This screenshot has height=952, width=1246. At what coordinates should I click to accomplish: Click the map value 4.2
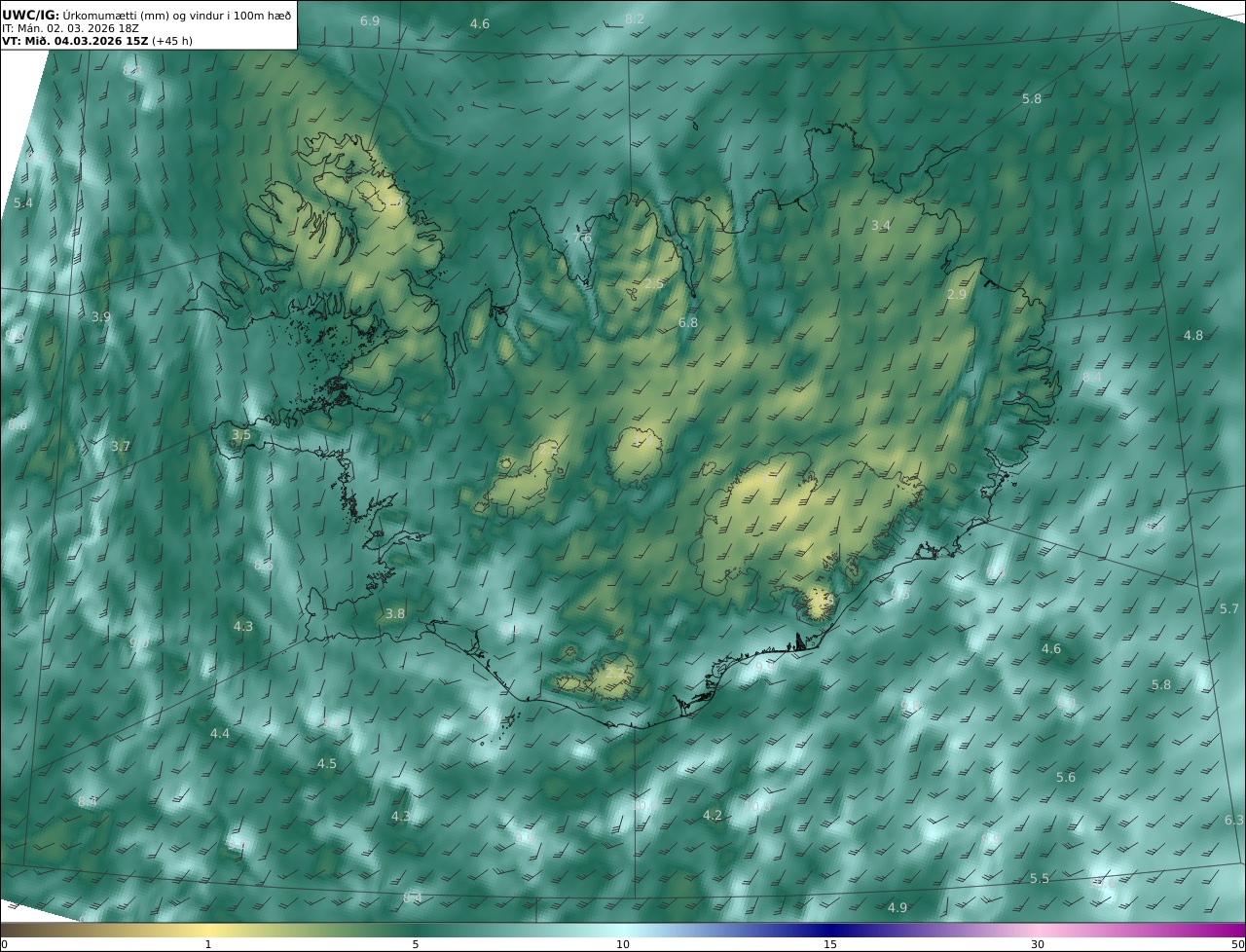point(713,815)
